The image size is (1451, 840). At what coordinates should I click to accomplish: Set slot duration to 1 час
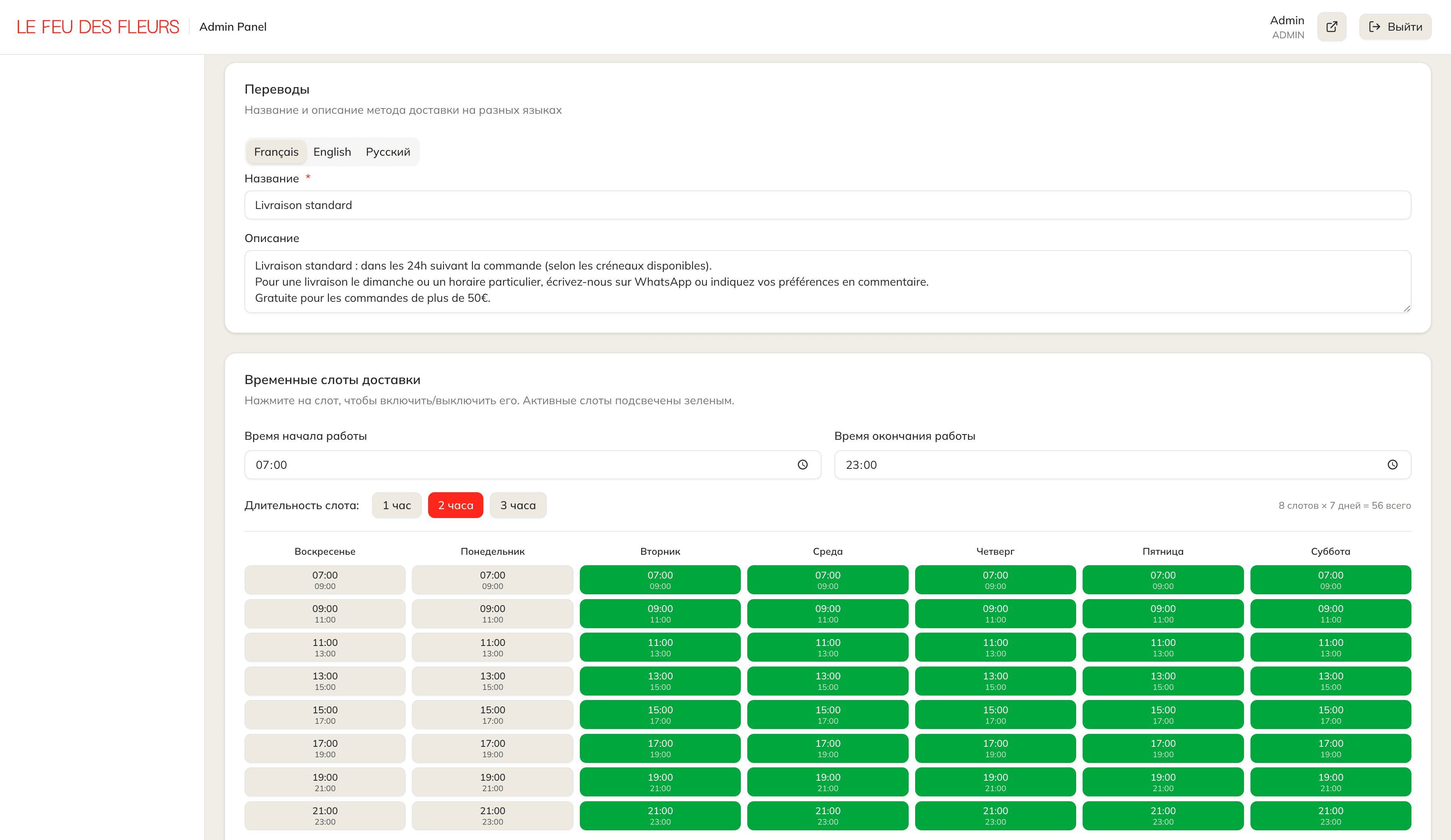pyautogui.click(x=396, y=505)
